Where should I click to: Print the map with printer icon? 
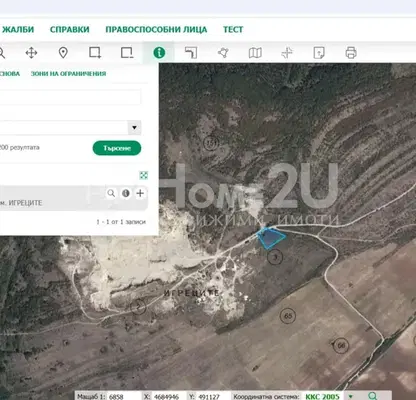351,53
